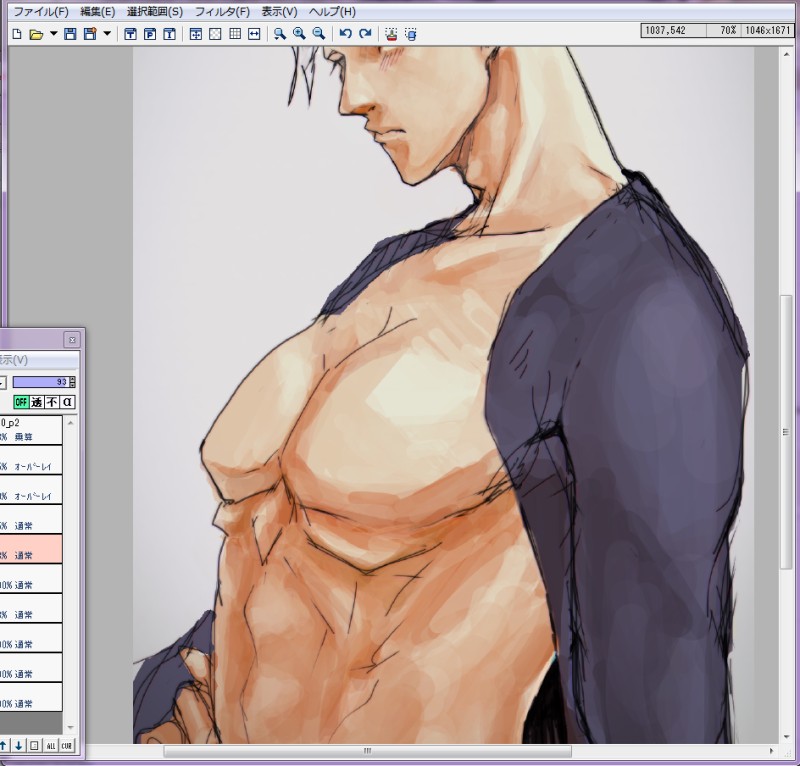Open a file with the folder icon
Screen dimensions: 800x766
click(x=36, y=34)
